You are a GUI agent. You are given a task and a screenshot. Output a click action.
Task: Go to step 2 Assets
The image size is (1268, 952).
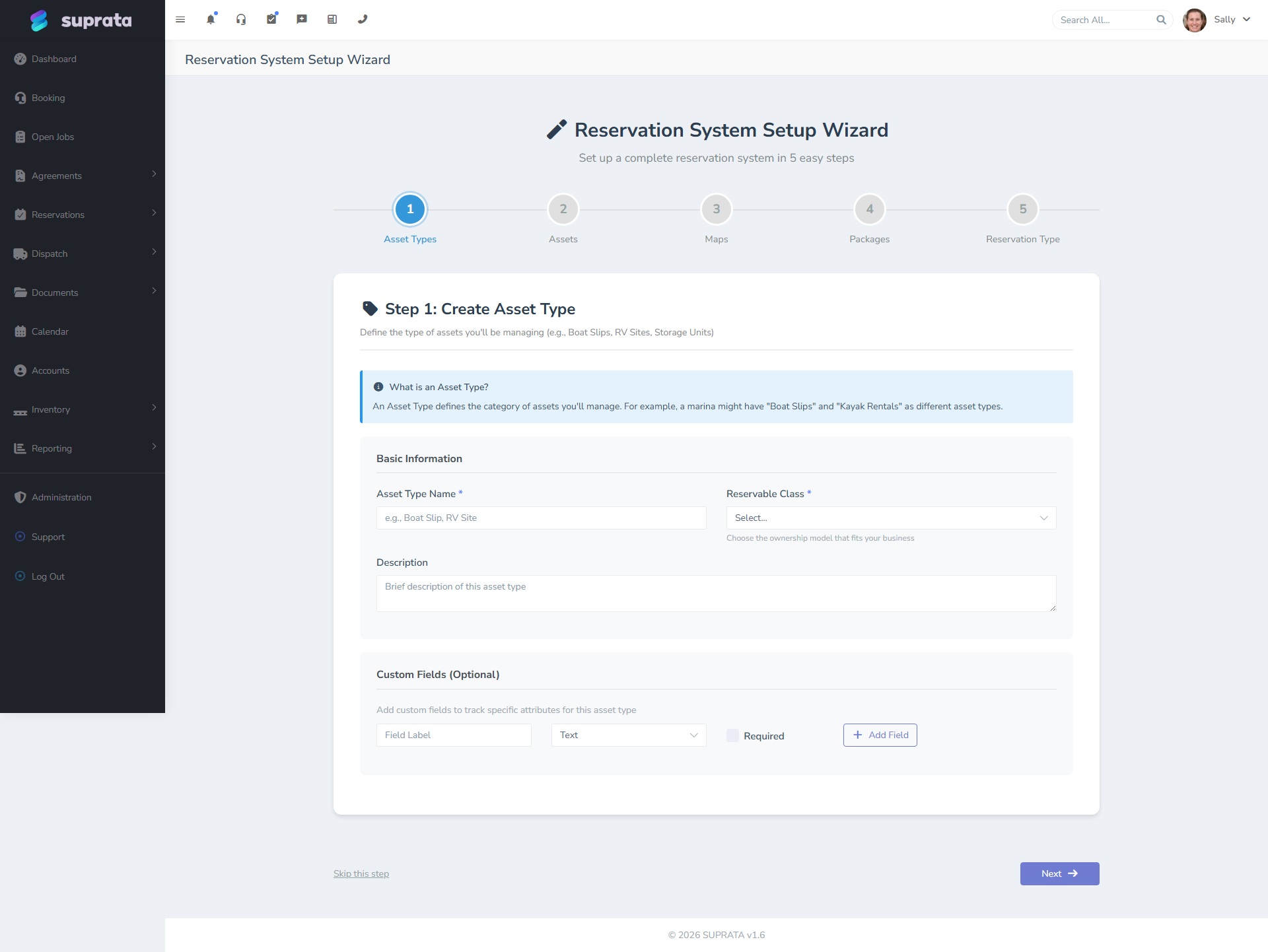tap(563, 209)
